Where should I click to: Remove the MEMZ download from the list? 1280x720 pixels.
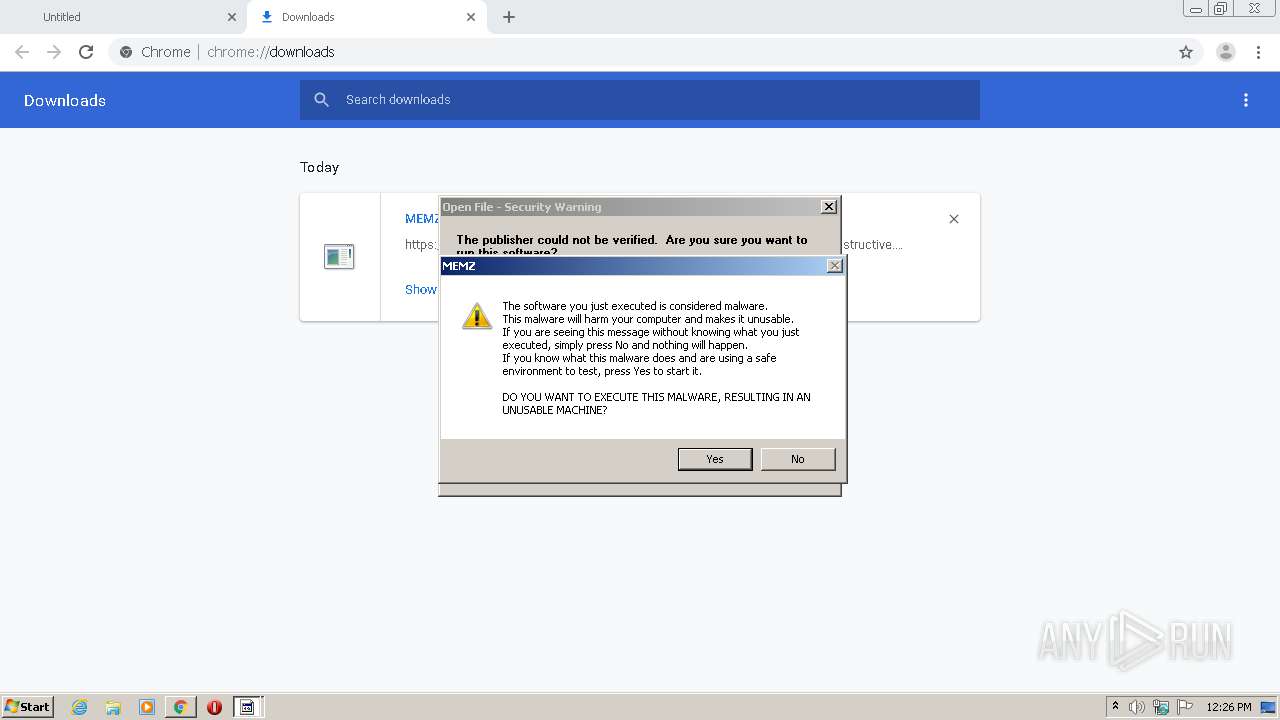pyautogui.click(x=954, y=219)
